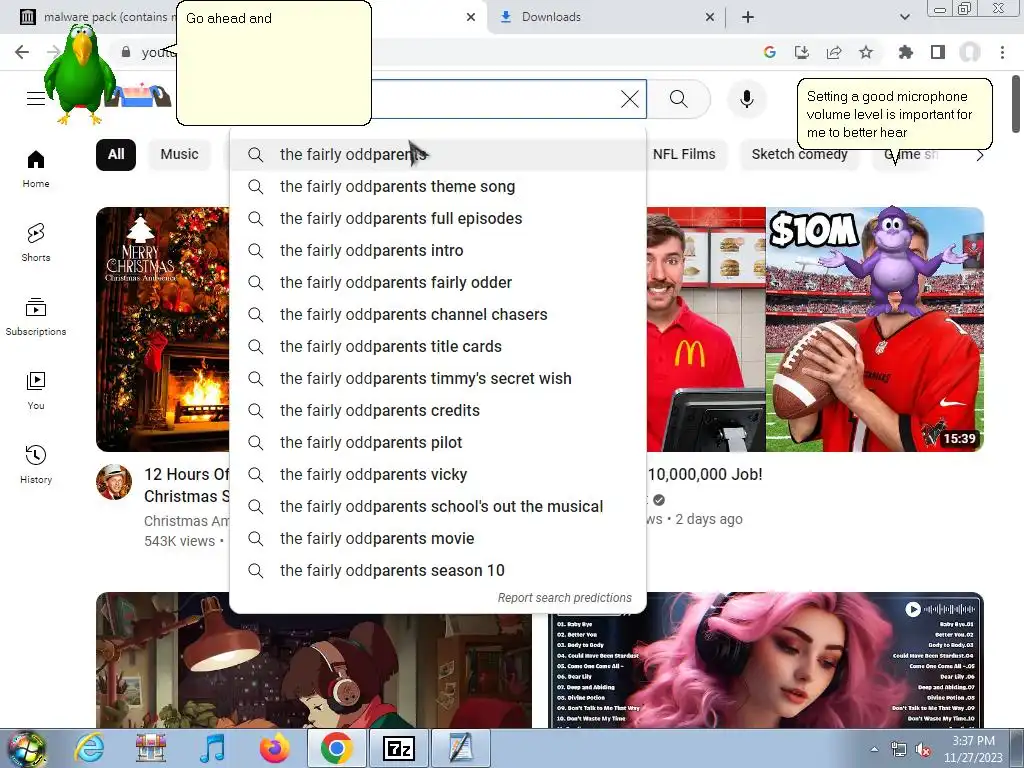Launch Firefox from taskbar
The height and width of the screenshot is (768, 1024).
point(274,748)
